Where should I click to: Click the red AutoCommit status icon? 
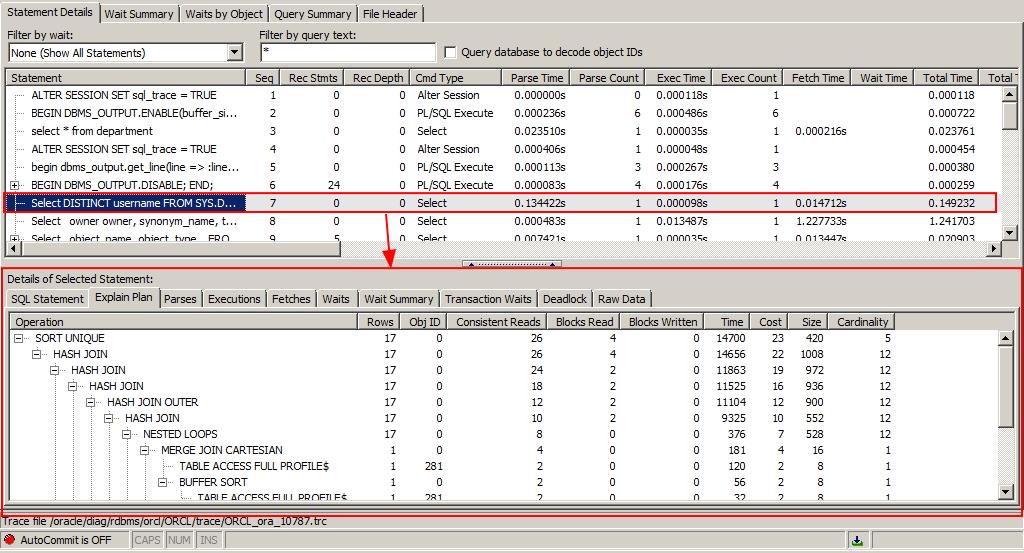10,540
